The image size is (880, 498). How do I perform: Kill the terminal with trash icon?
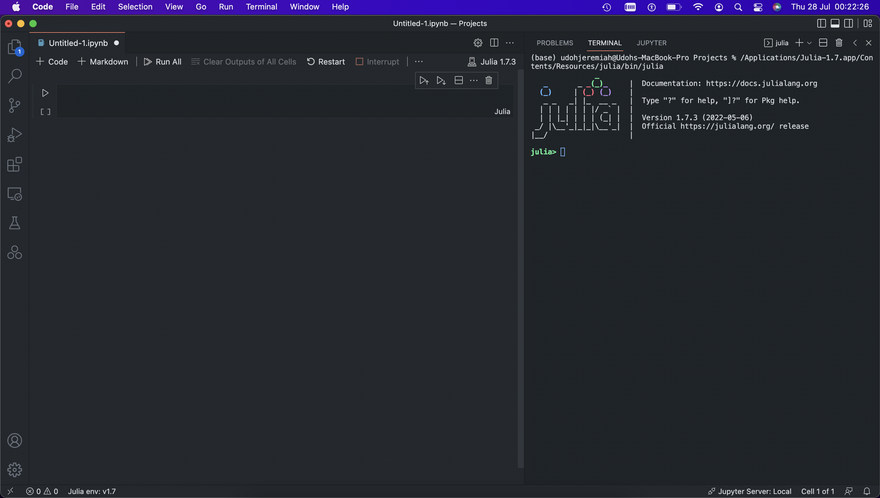[839, 43]
